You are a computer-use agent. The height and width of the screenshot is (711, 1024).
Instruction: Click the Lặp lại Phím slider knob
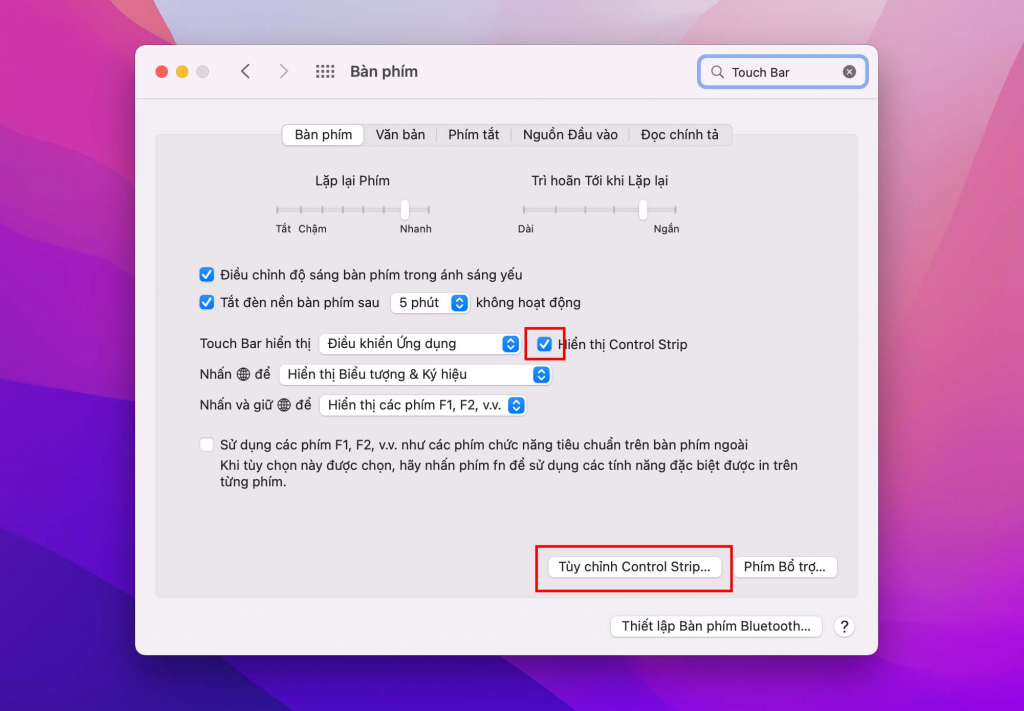405,210
